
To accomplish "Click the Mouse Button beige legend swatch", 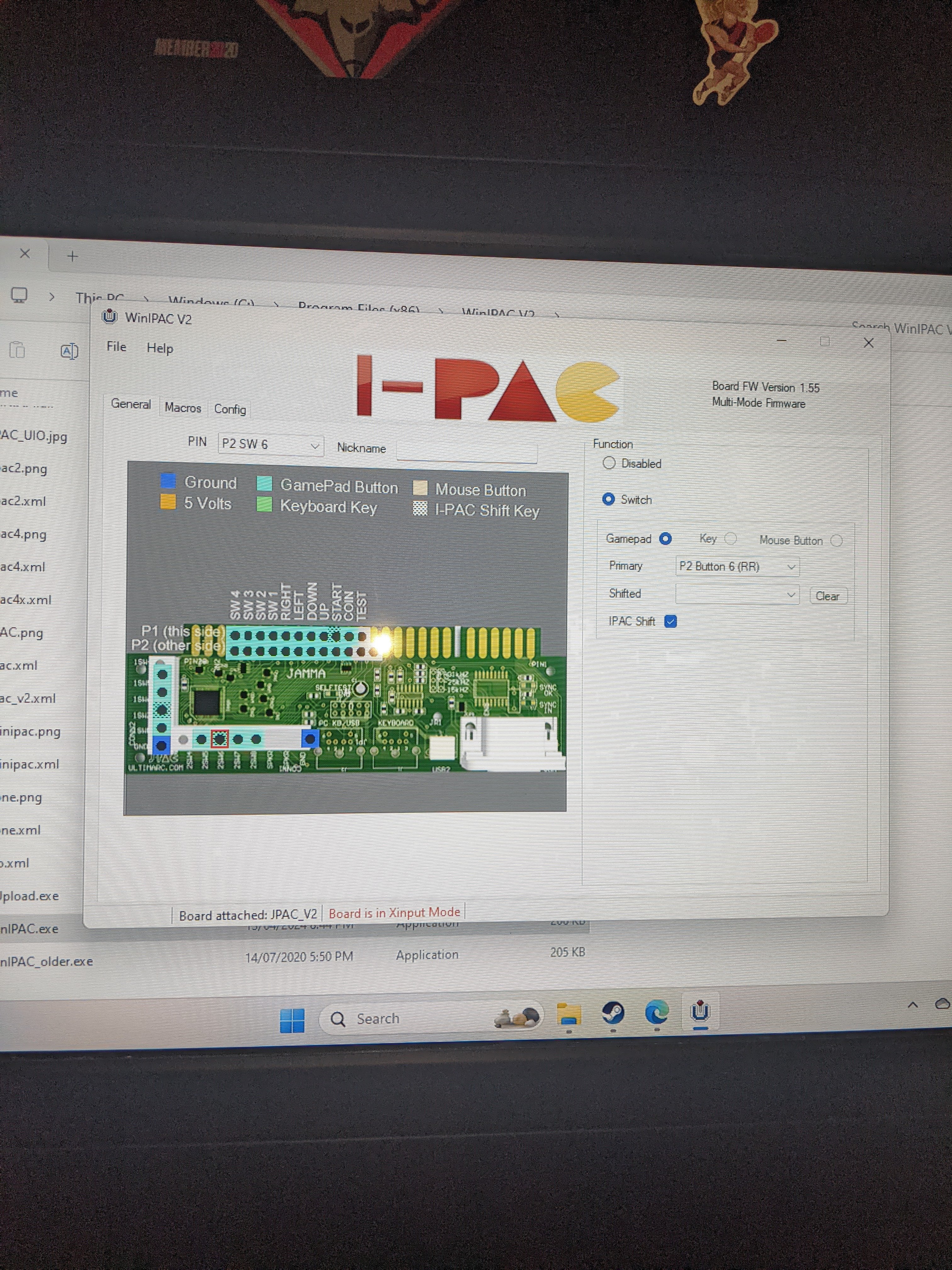I will (421, 488).
